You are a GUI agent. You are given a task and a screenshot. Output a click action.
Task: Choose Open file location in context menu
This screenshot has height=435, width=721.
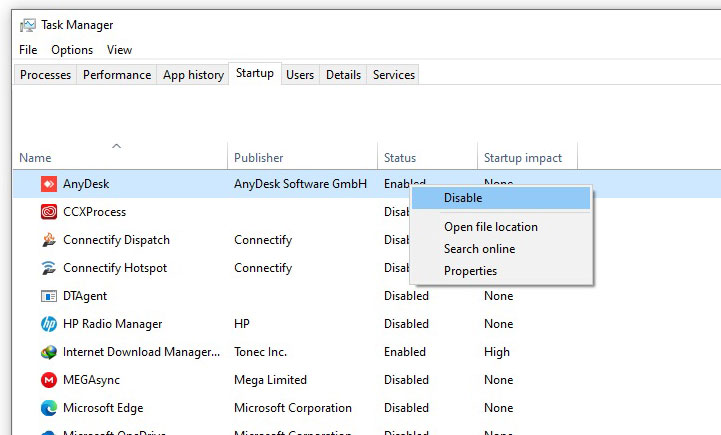501,227
